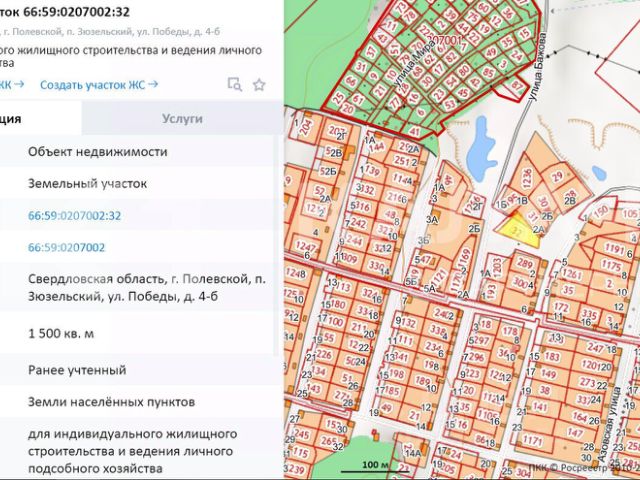Open cadastral quarter link 66:59:0207002
This screenshot has height=480, width=640.
tap(67, 247)
